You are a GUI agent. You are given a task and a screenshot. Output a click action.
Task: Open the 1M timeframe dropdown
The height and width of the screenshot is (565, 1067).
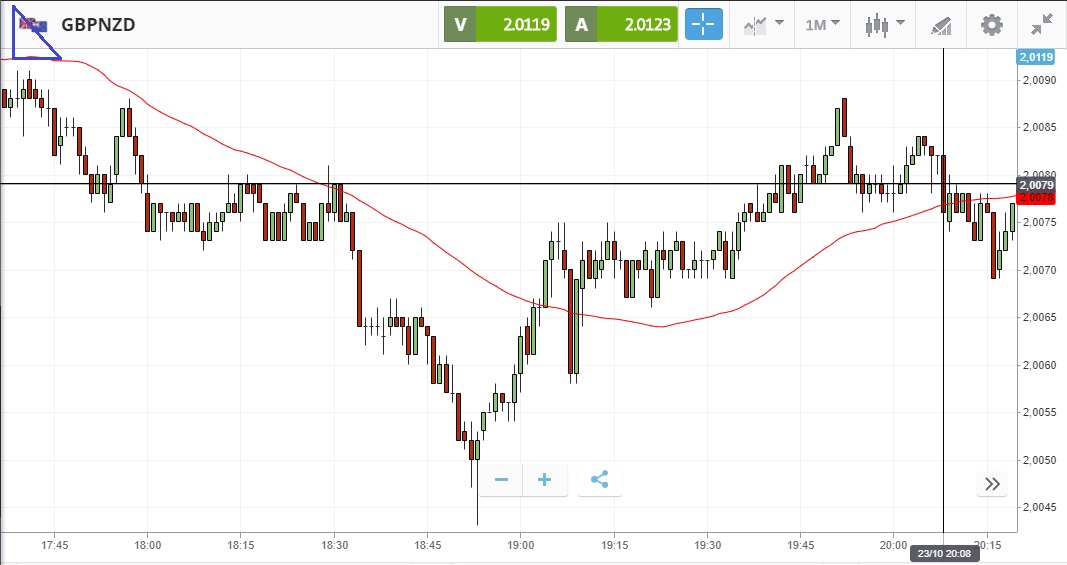point(822,25)
